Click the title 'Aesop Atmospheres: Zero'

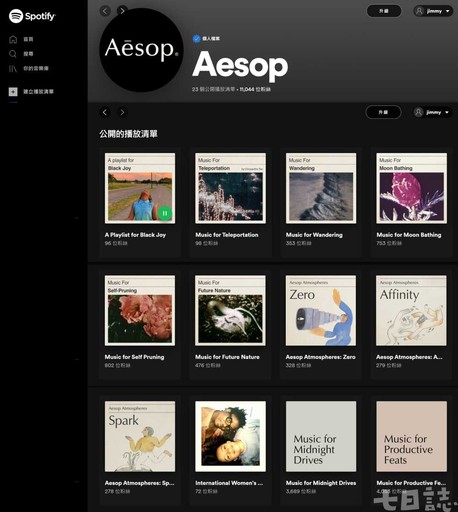coord(321,357)
